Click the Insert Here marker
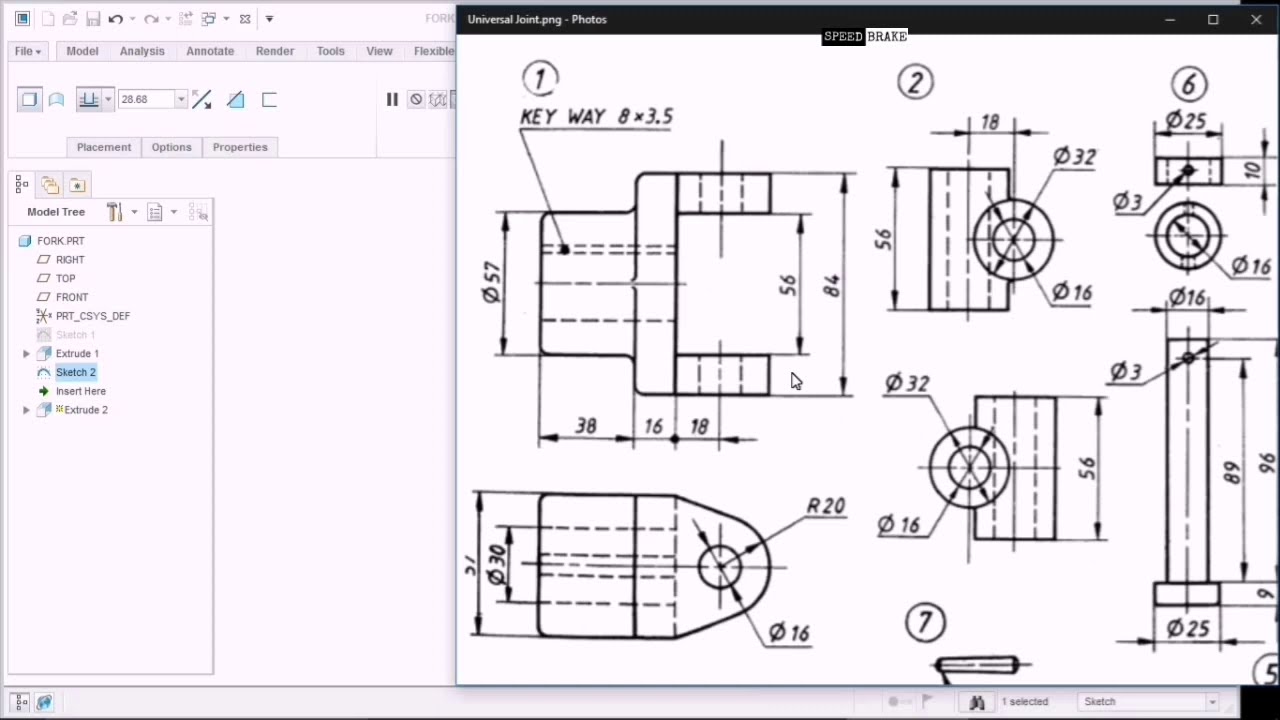 point(80,391)
